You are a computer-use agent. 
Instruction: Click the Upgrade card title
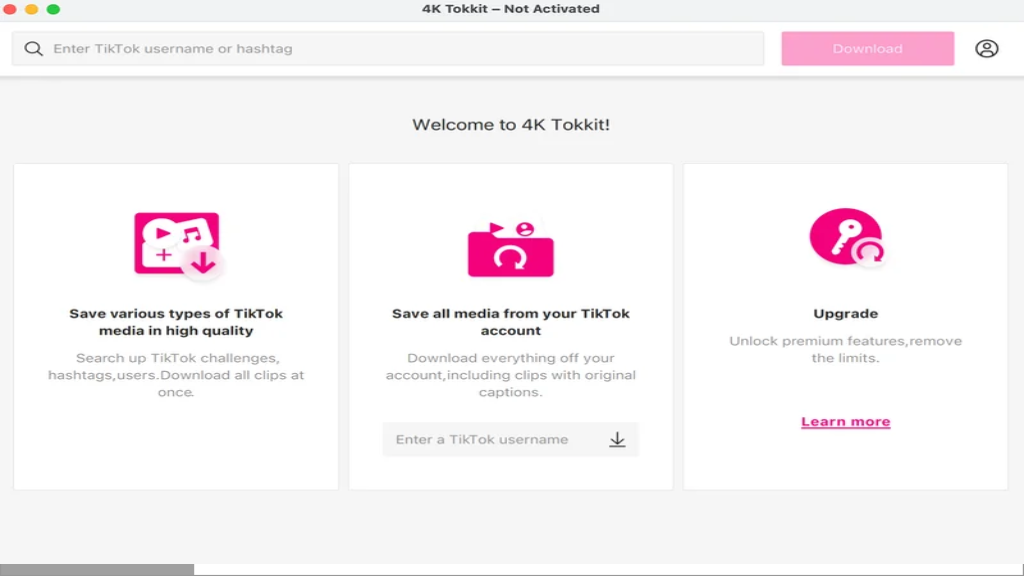(x=846, y=313)
